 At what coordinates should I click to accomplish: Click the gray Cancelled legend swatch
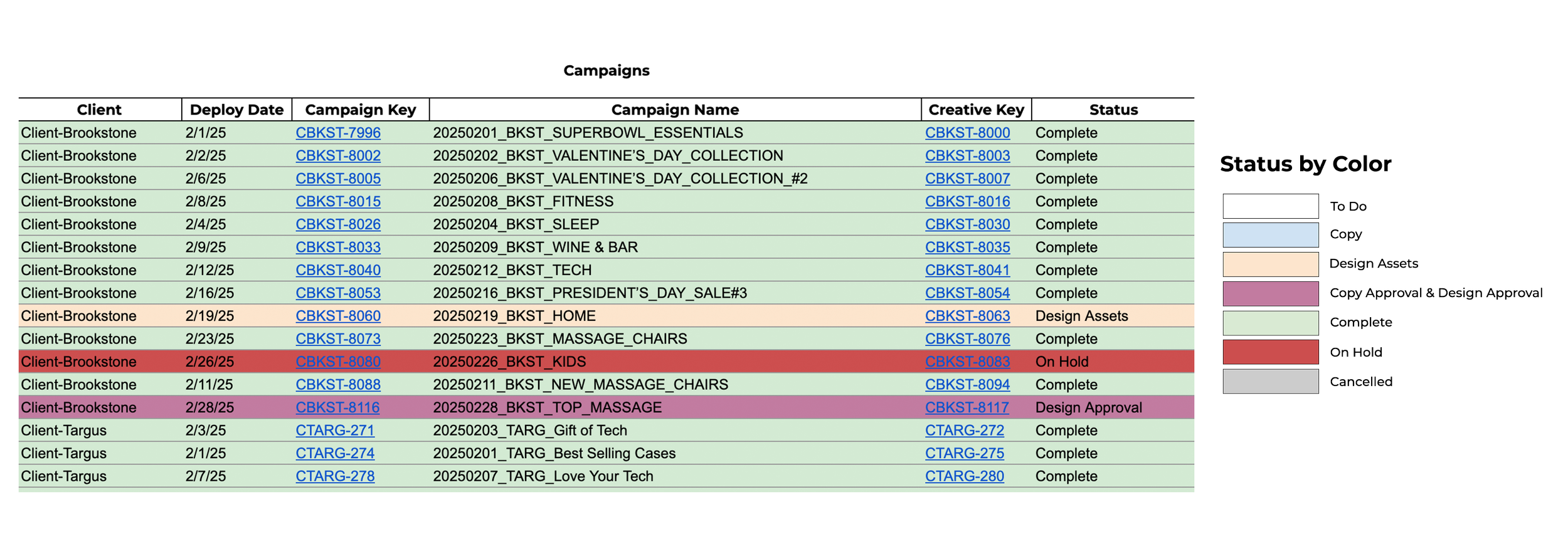tap(1271, 381)
